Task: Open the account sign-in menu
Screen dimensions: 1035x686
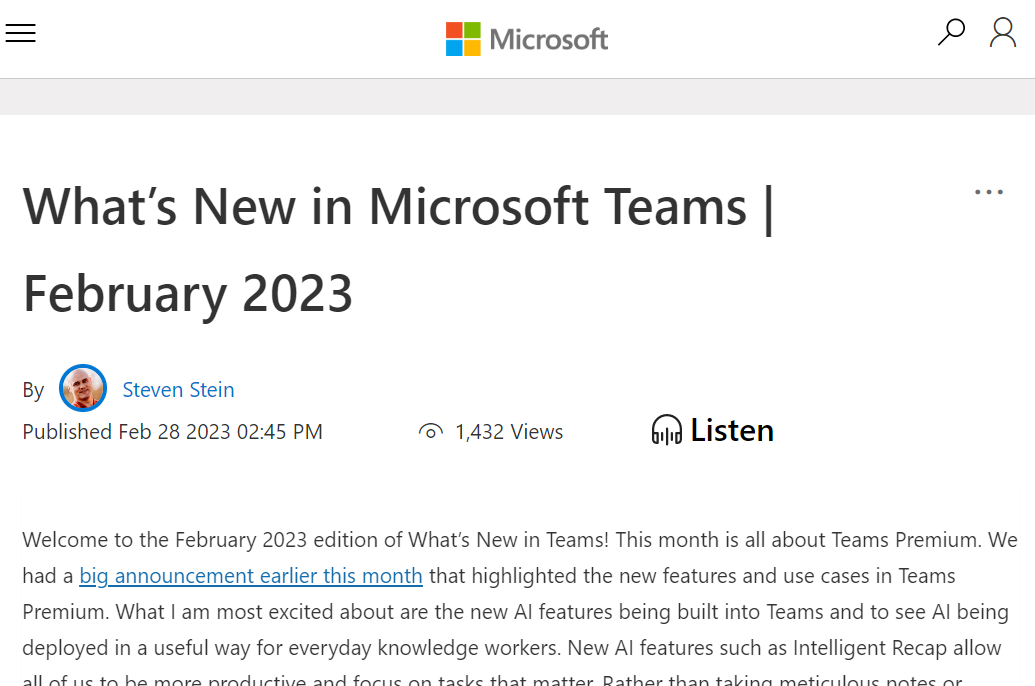Action: [x=1002, y=32]
